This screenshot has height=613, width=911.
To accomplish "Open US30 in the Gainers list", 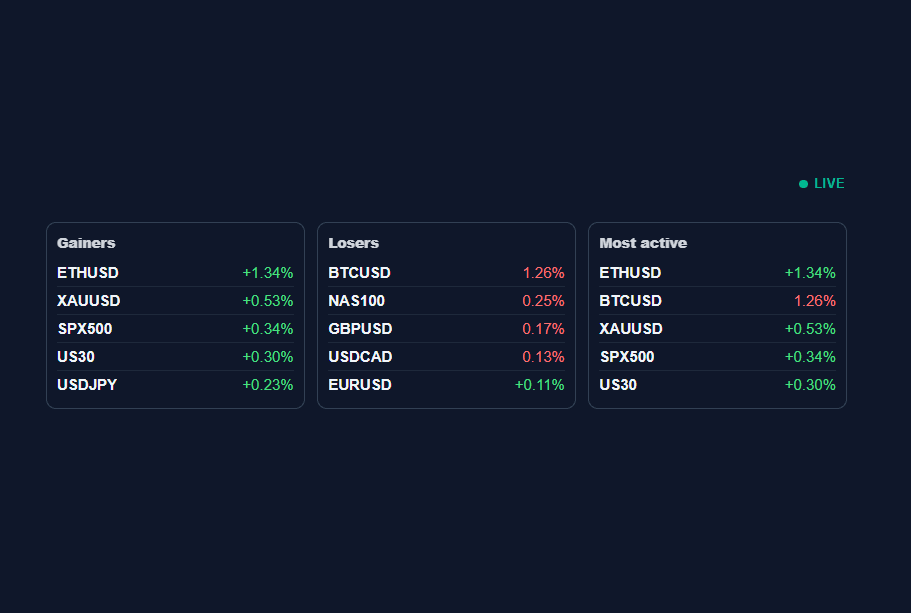I will click(x=76, y=356).
